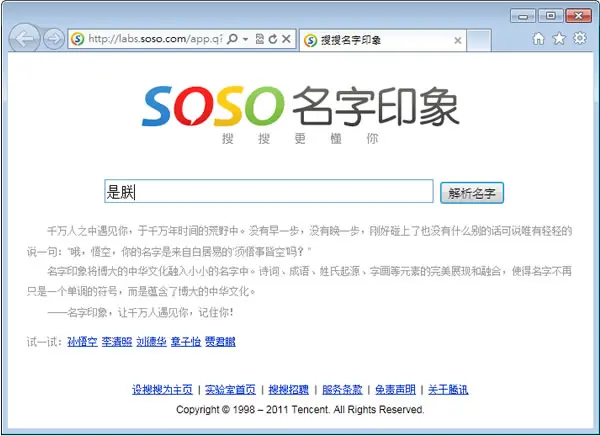This screenshot has width=600, height=436.
Task: Try the 刘德华 sample name link
Action: [151, 342]
